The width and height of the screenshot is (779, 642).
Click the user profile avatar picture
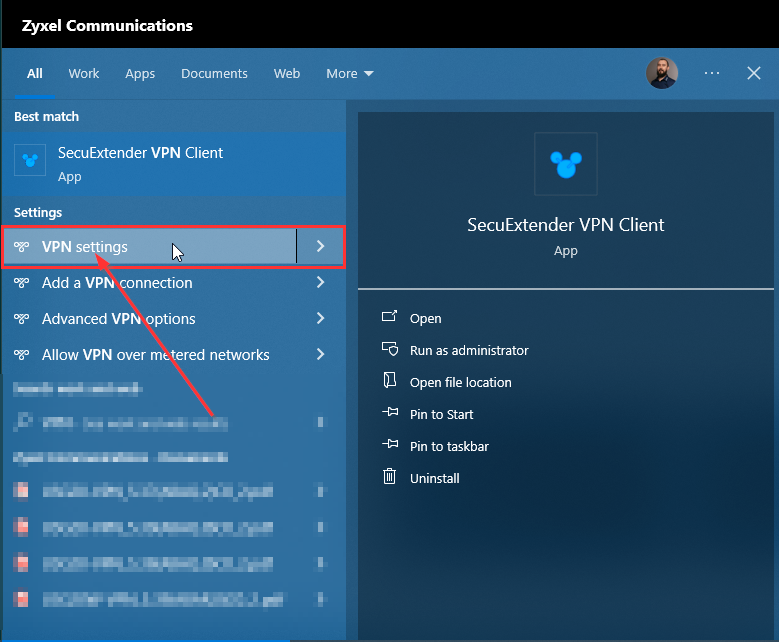pyautogui.click(x=662, y=73)
